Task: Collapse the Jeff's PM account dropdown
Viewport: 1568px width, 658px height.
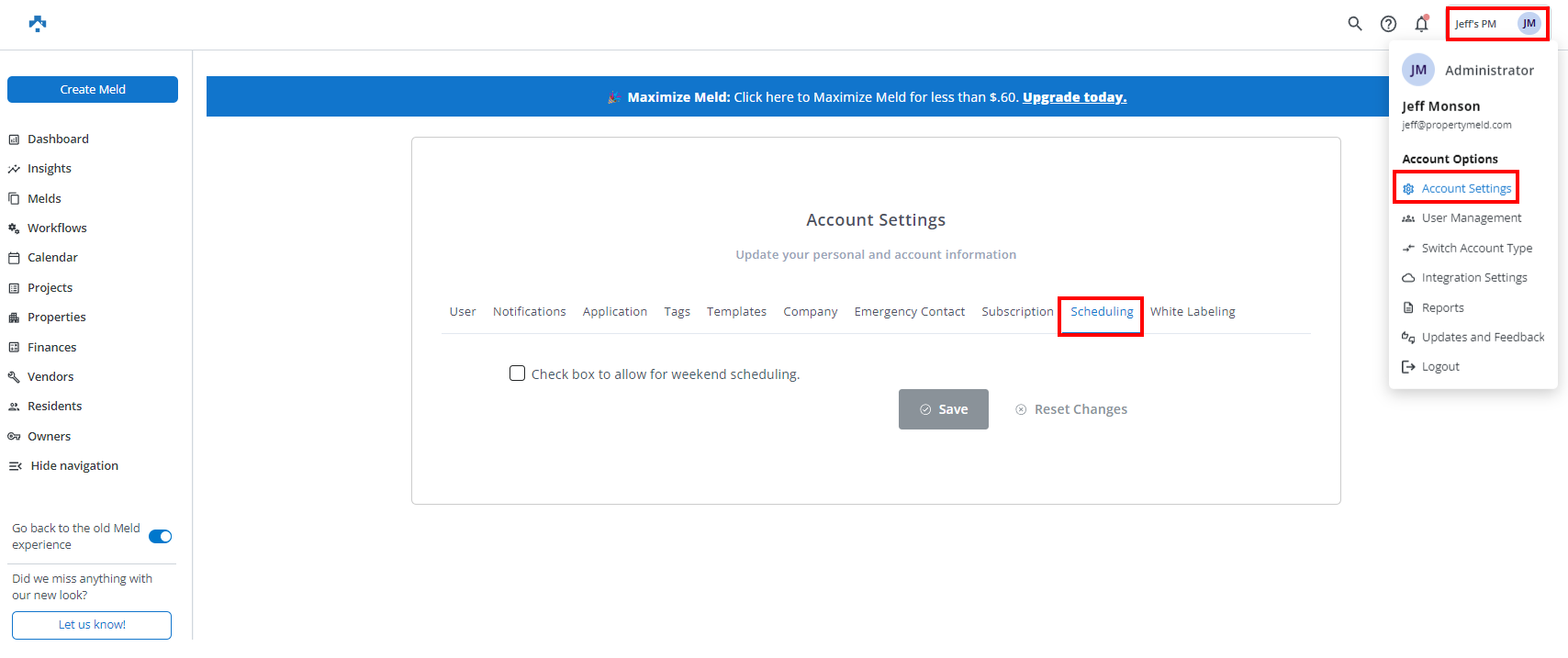Action: point(1496,24)
